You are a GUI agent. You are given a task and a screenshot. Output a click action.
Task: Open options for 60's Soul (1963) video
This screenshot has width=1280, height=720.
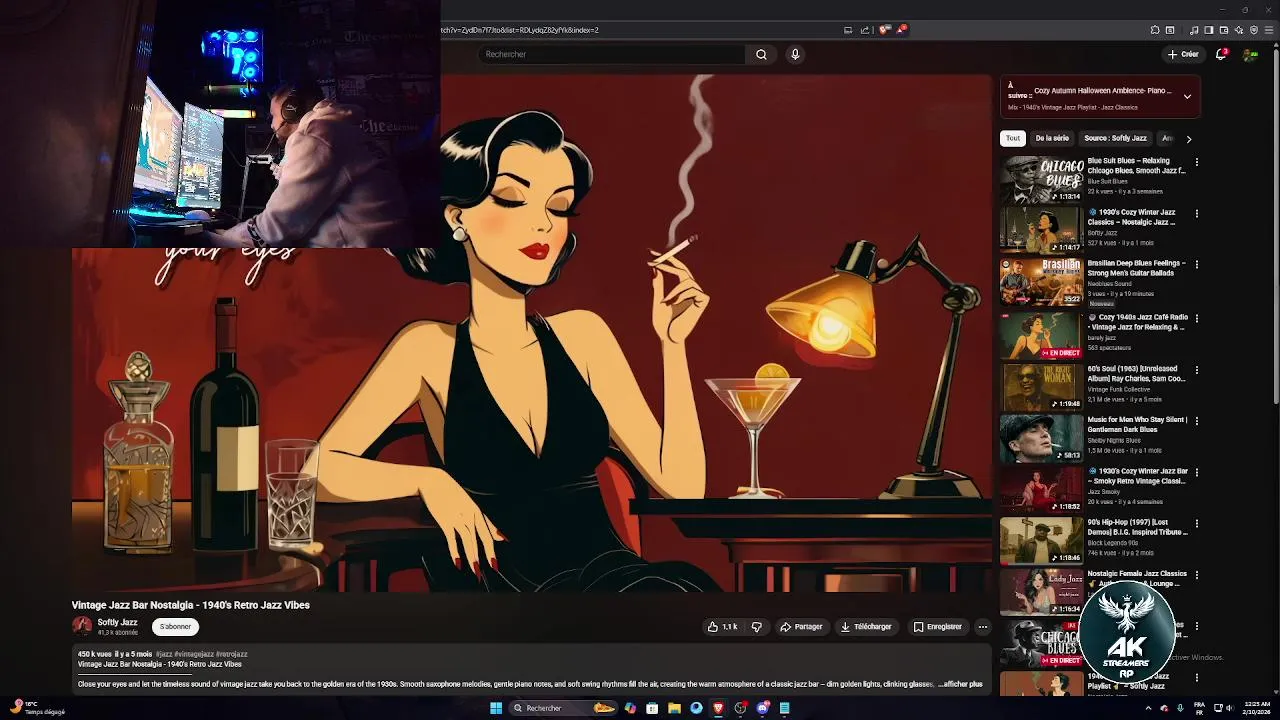(x=1196, y=370)
